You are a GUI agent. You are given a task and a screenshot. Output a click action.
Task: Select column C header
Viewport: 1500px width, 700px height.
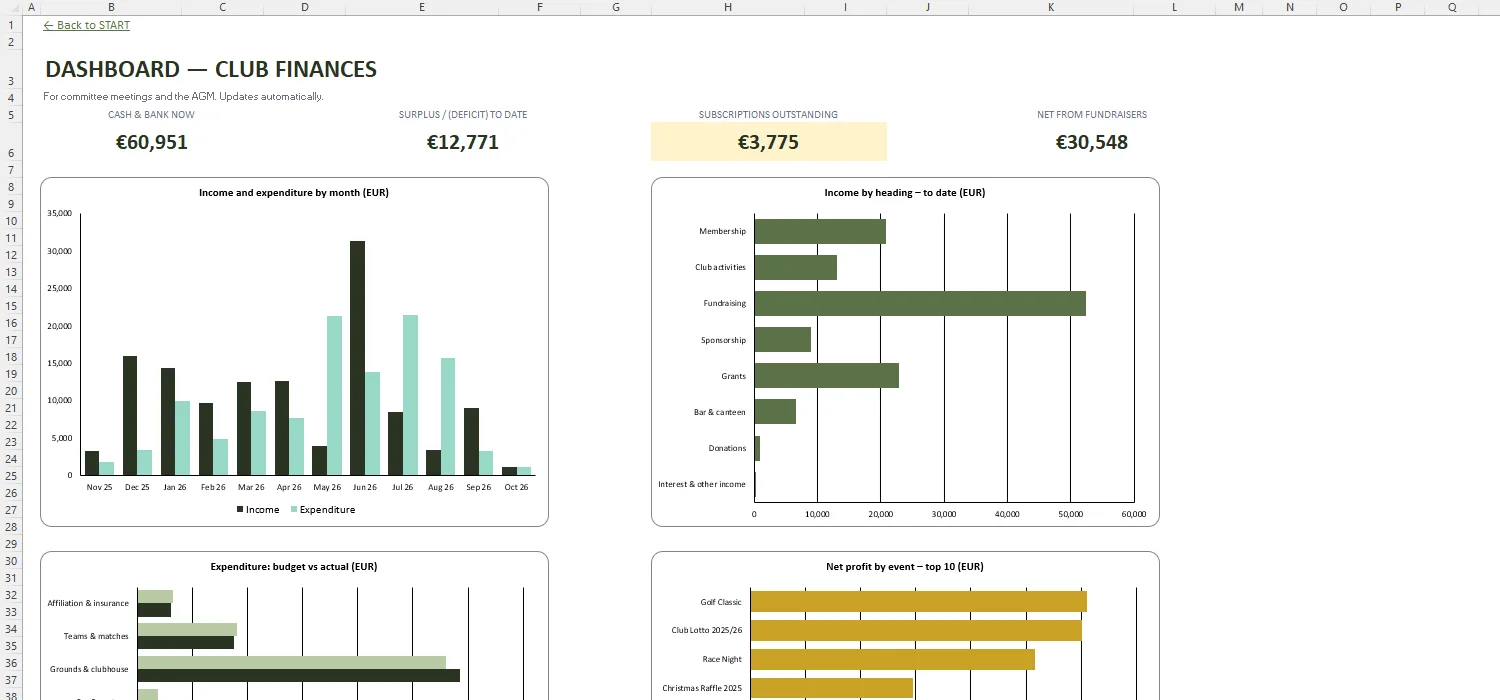[x=222, y=7]
